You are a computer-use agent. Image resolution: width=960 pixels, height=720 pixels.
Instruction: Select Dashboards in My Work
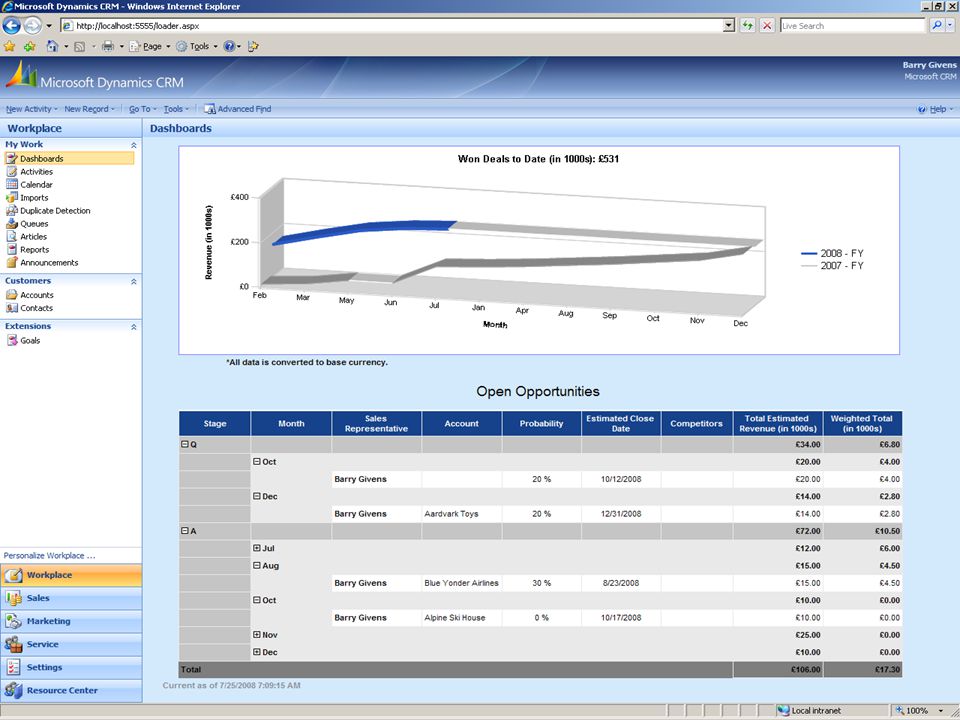[69, 159]
